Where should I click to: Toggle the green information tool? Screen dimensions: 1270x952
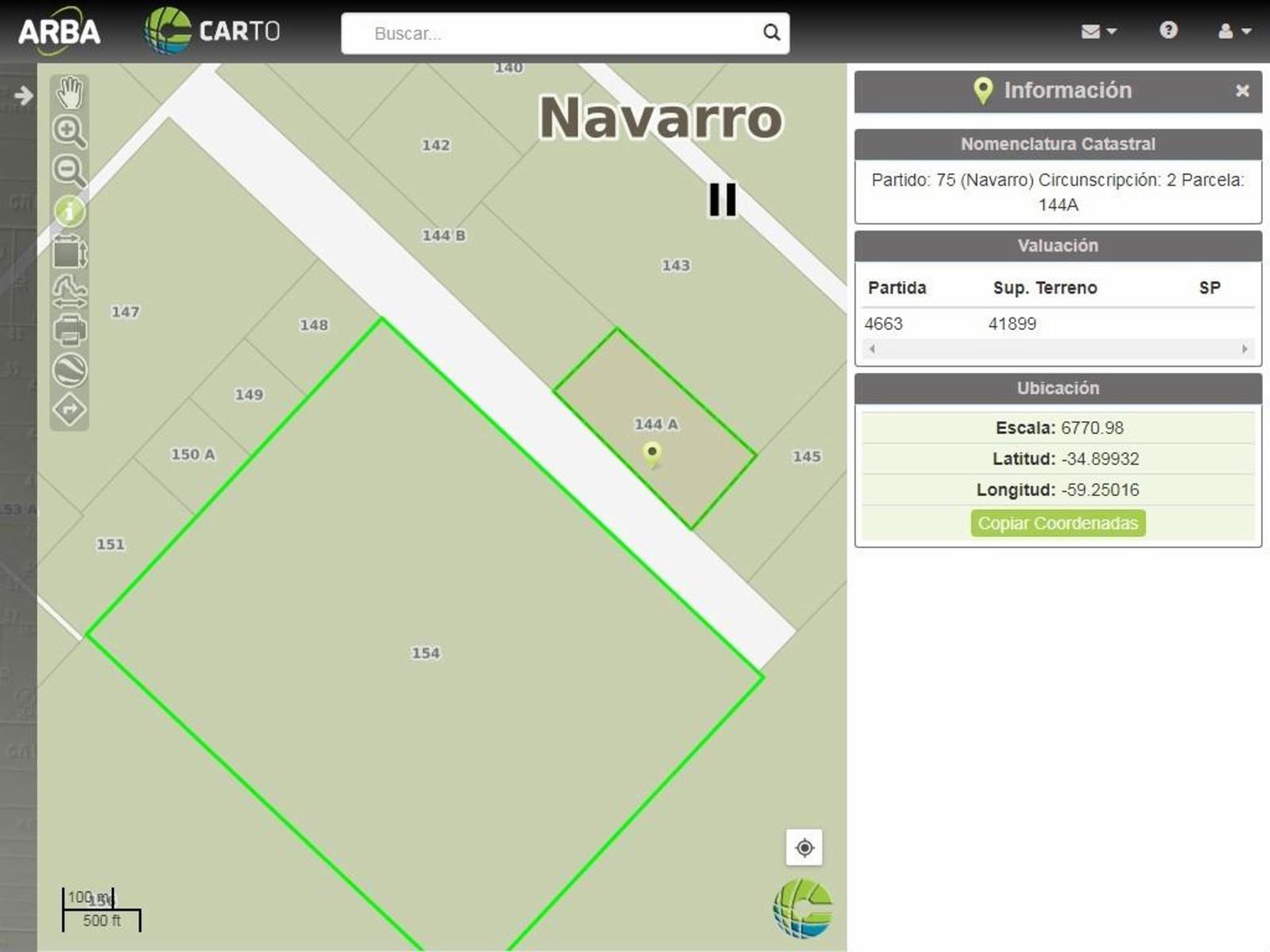70,211
